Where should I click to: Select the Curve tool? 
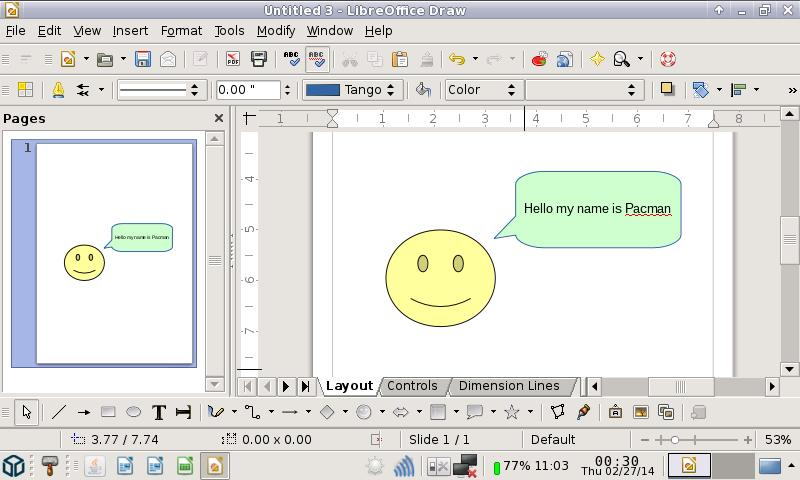(216, 412)
